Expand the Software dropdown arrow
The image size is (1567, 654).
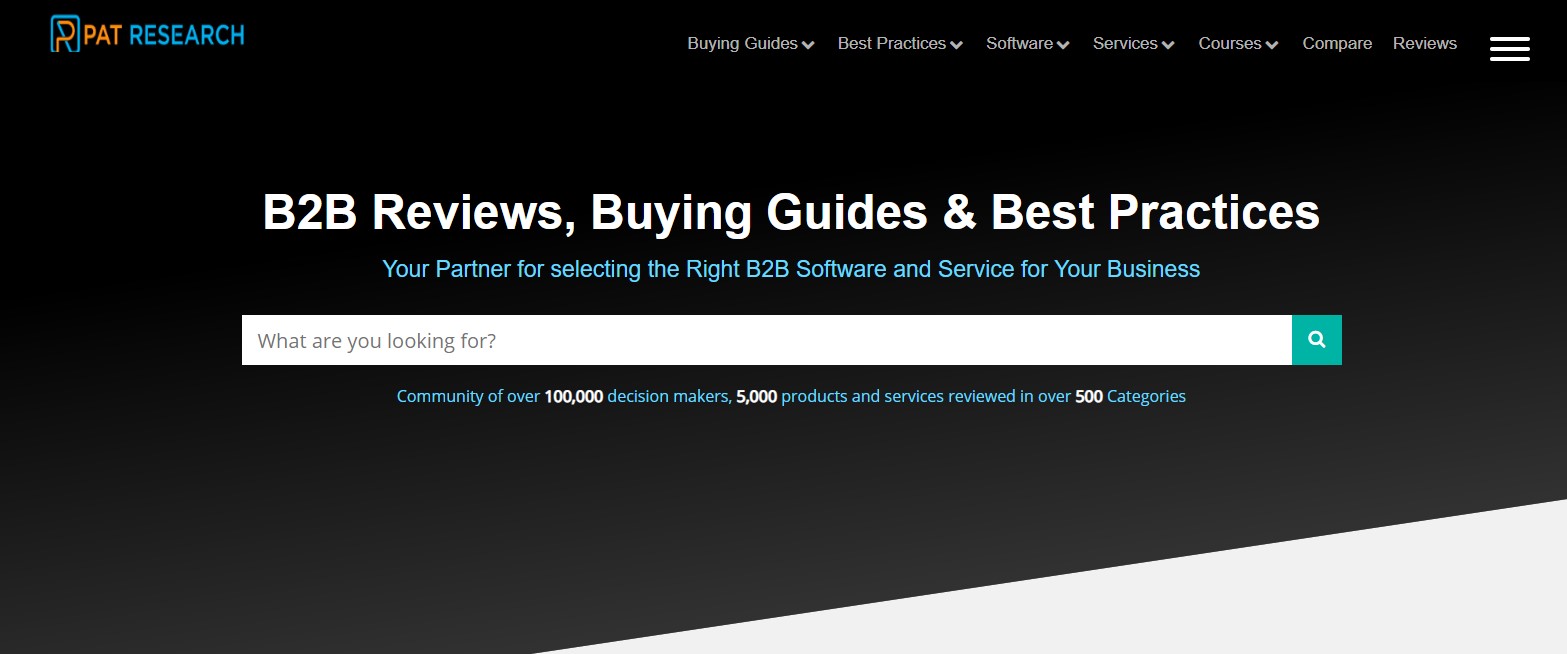pos(1063,45)
